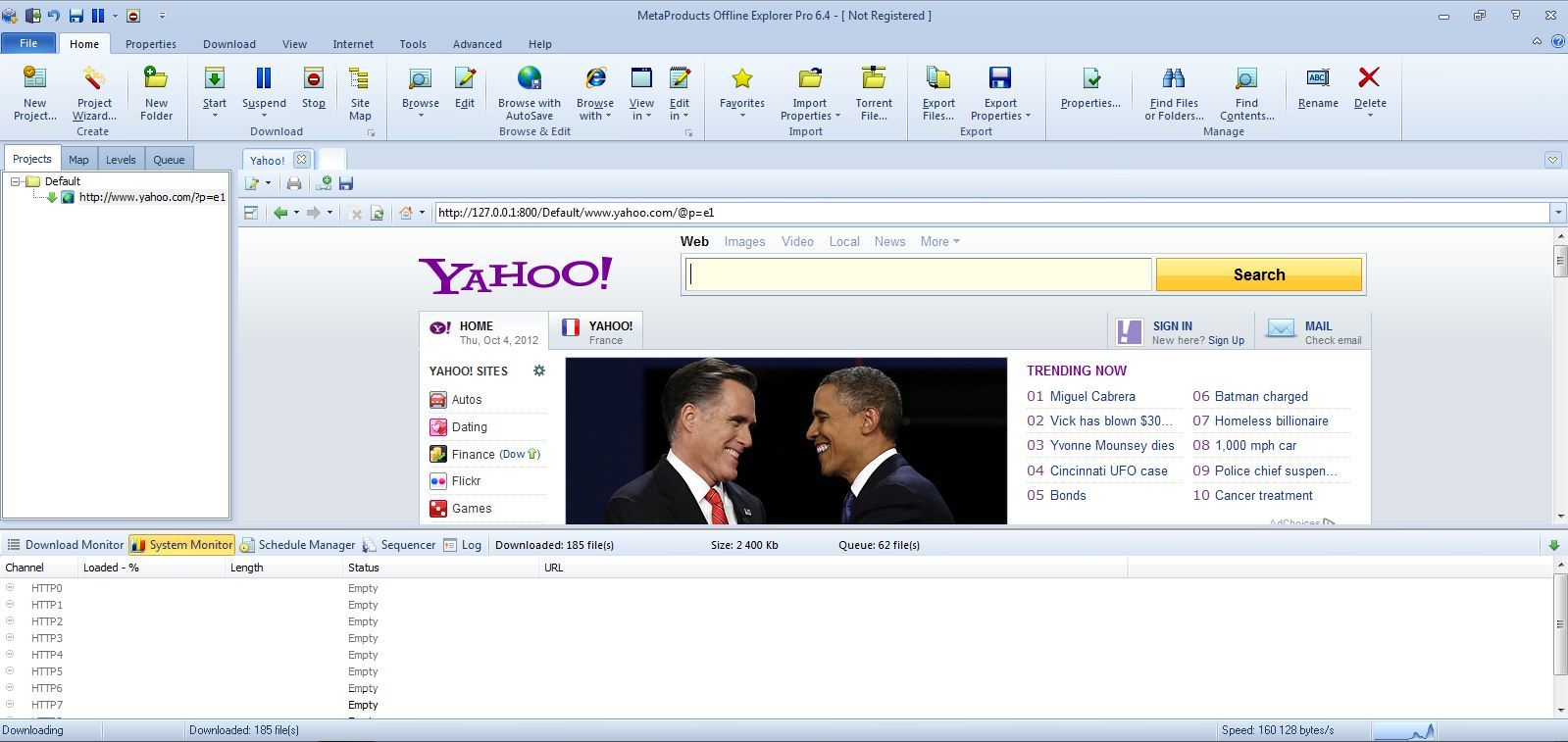Click the Start download icon
1568x742 pixels.
pos(214,78)
